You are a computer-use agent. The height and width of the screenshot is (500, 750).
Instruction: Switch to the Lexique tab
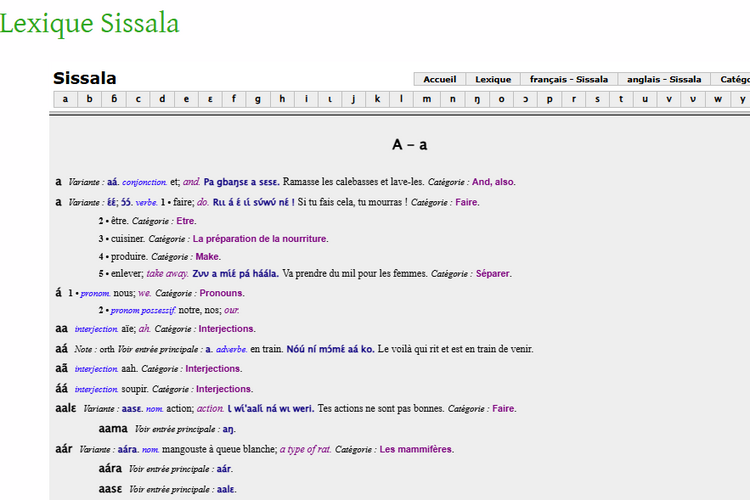(492, 79)
